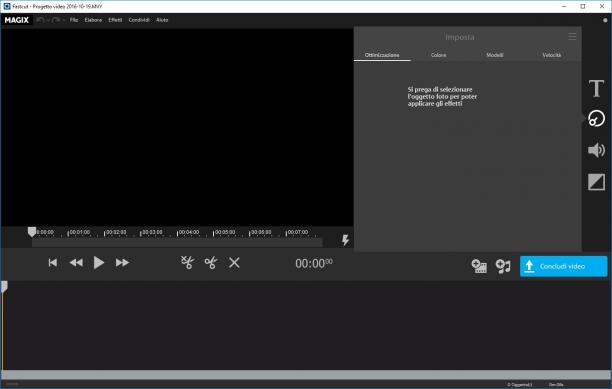612x389 pixels.
Task: Click the undo arrow icon
Action: (x=40, y=20)
